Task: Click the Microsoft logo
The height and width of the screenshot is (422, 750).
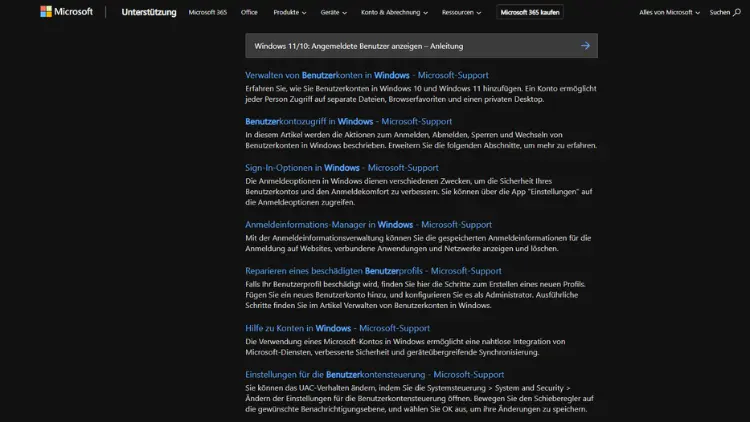Action: point(66,11)
